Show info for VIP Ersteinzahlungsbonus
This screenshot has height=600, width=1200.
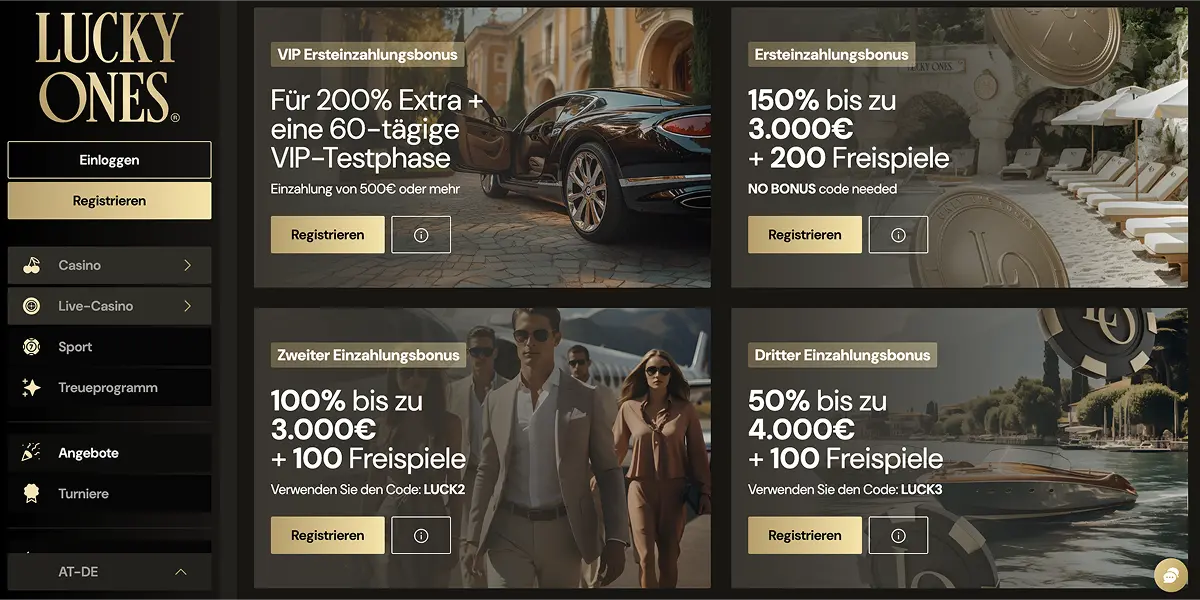click(421, 235)
